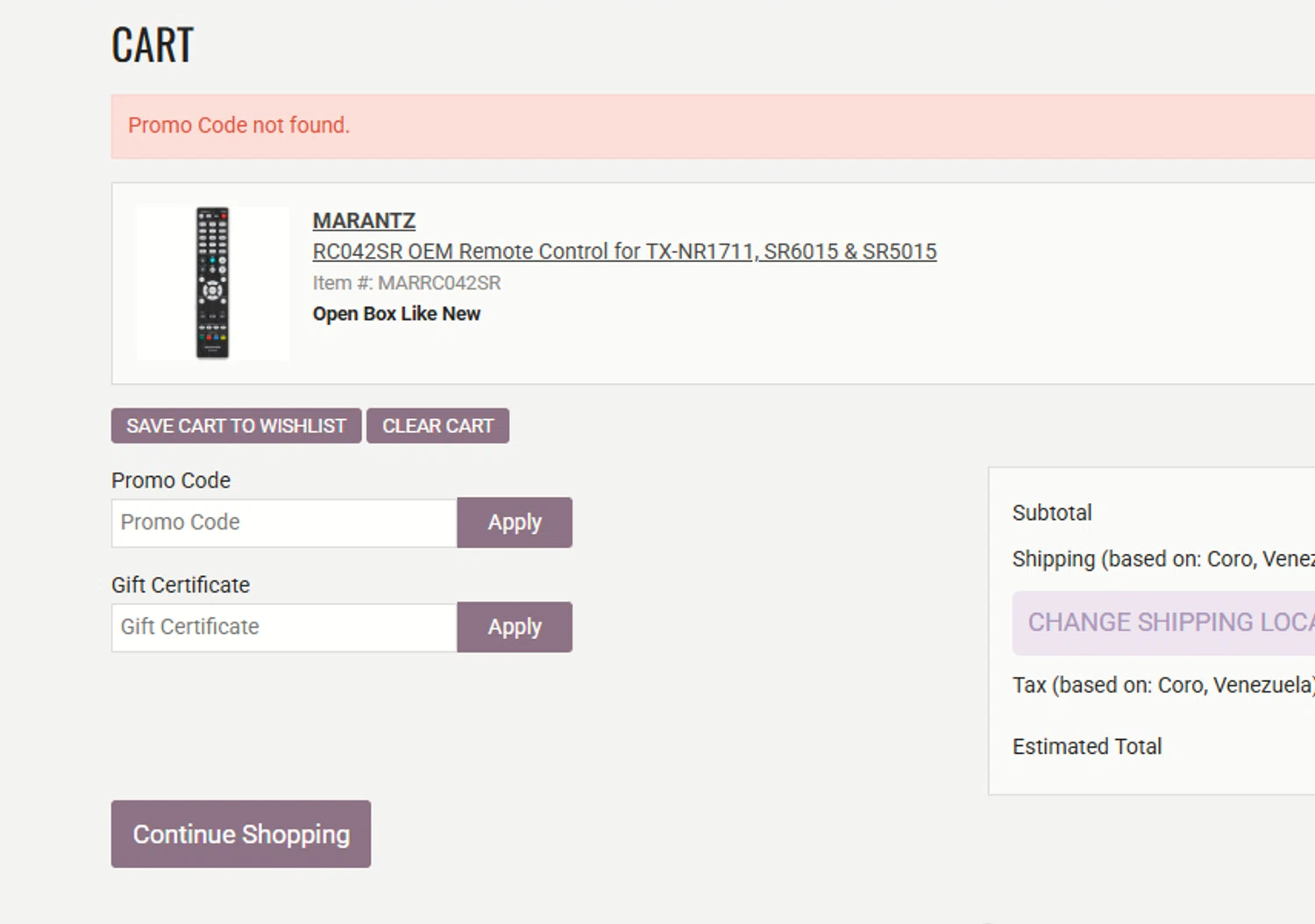Focus the Gift Certificate input field

click(284, 627)
